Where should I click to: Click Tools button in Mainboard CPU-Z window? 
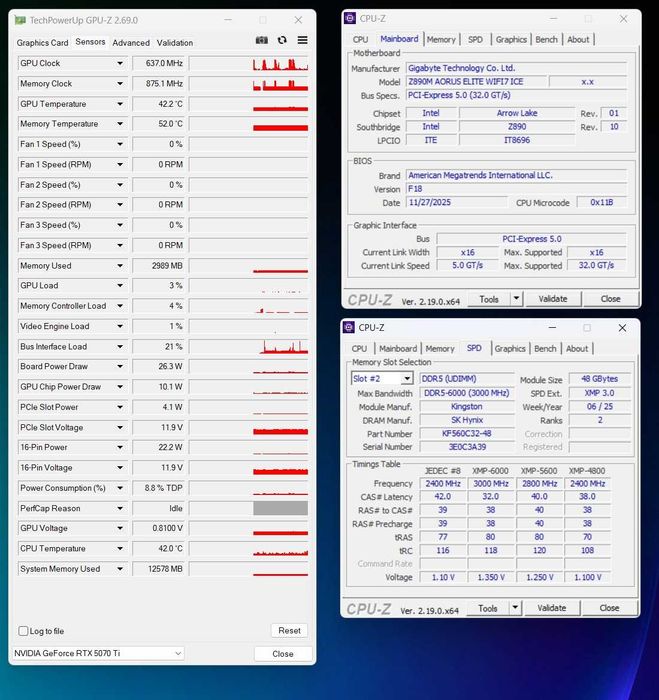pos(488,299)
